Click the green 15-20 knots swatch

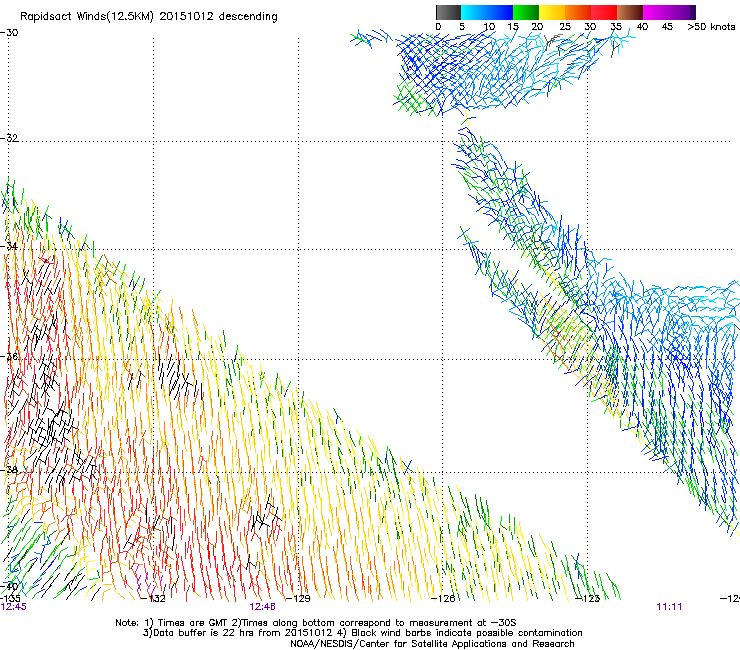pos(526,12)
